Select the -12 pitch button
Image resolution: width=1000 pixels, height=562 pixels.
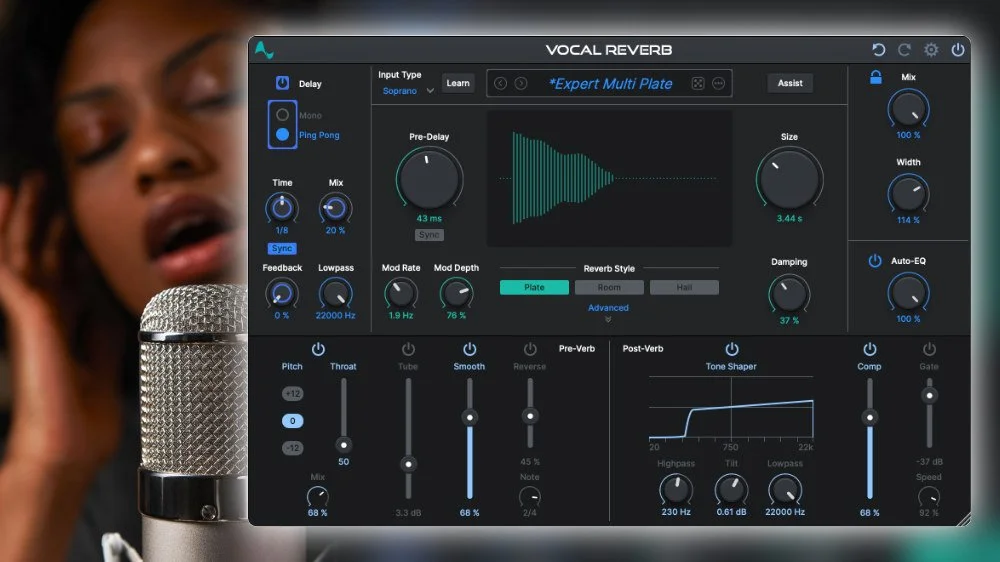point(293,448)
